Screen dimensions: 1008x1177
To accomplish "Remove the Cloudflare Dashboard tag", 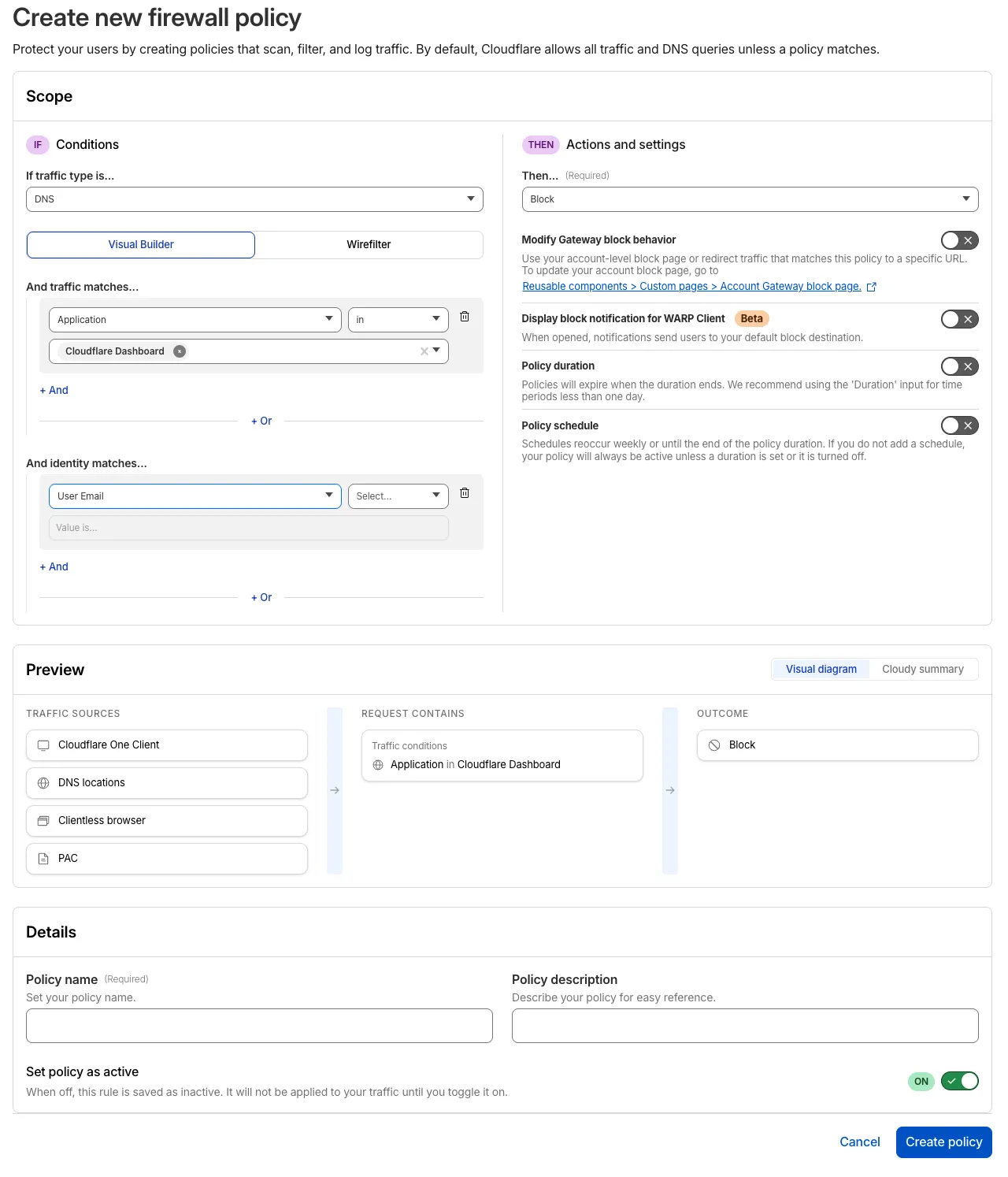I will click(x=180, y=351).
